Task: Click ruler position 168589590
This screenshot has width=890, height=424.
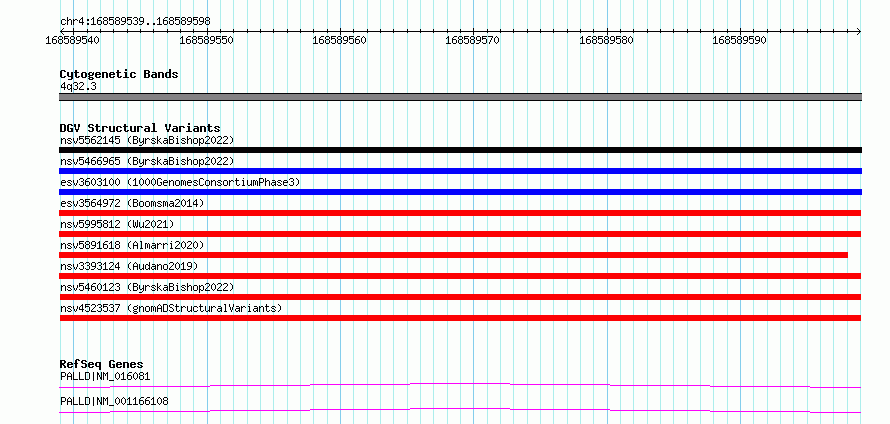Action: pyautogui.click(x=740, y=40)
